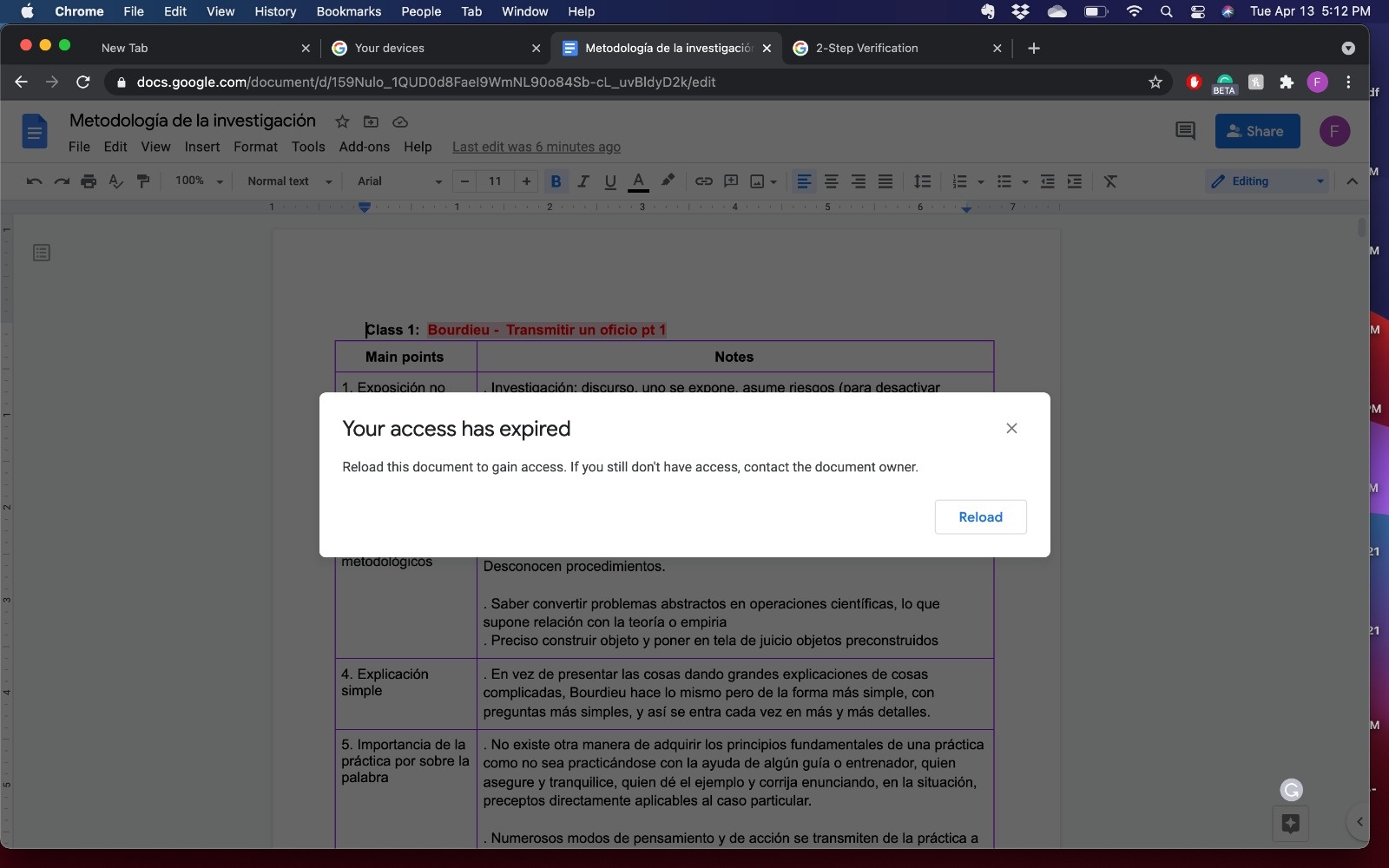The height and width of the screenshot is (868, 1389).
Task: Click the Clear formatting icon
Action: point(1112,181)
